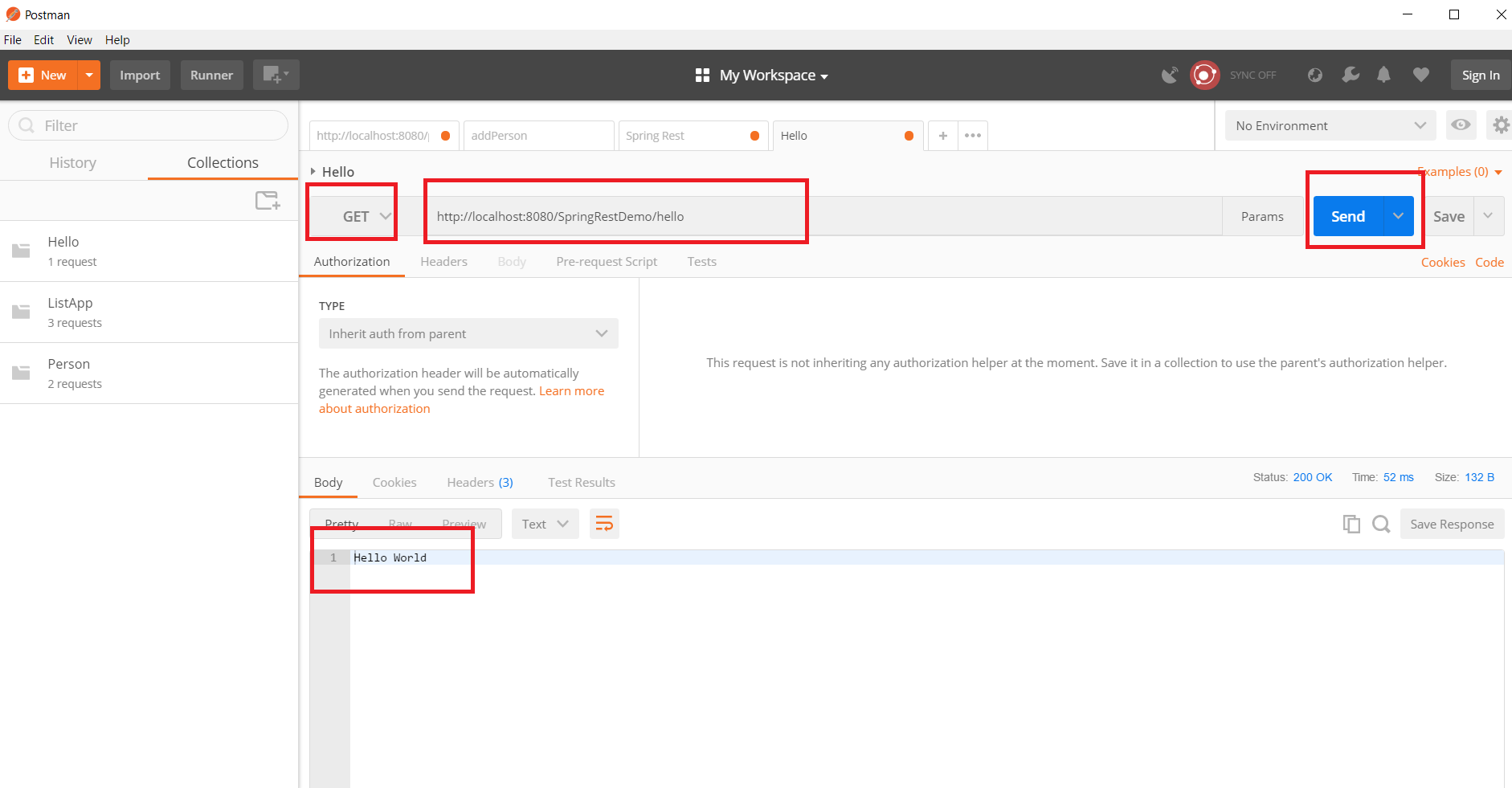This screenshot has height=788, width=1512.
Task: Click the new collection folder icon
Action: [x=267, y=200]
